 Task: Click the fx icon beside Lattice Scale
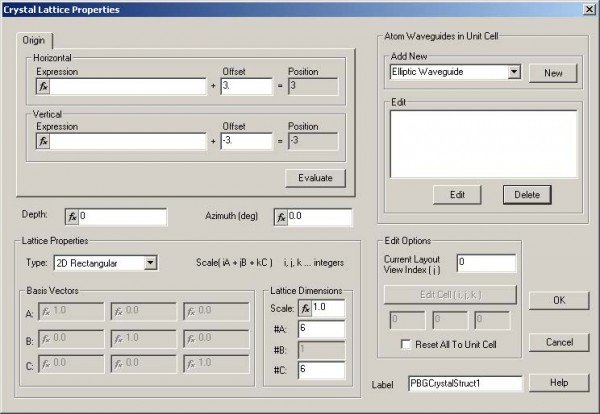305,307
